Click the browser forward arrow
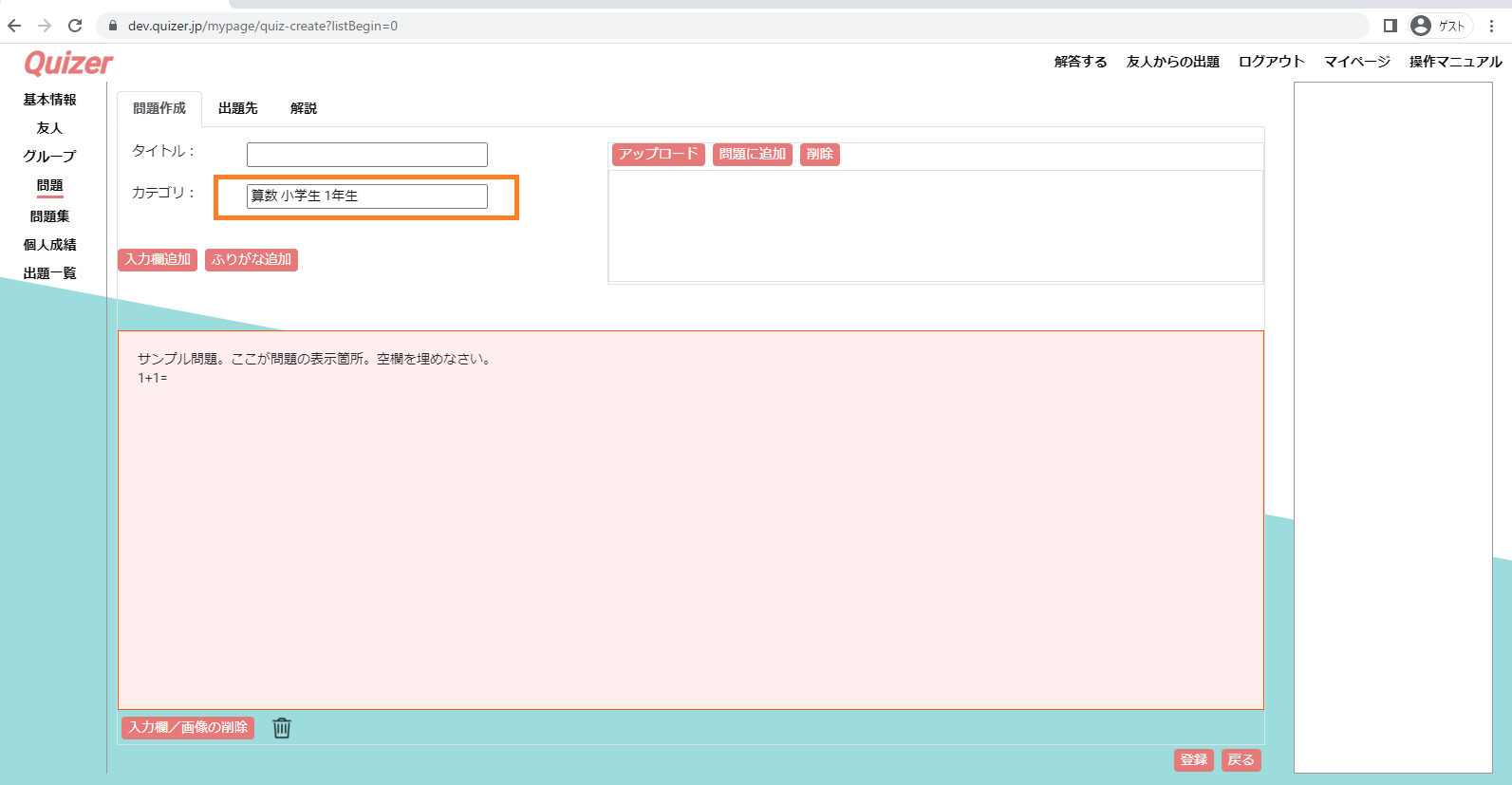The image size is (1512, 785). (45, 26)
